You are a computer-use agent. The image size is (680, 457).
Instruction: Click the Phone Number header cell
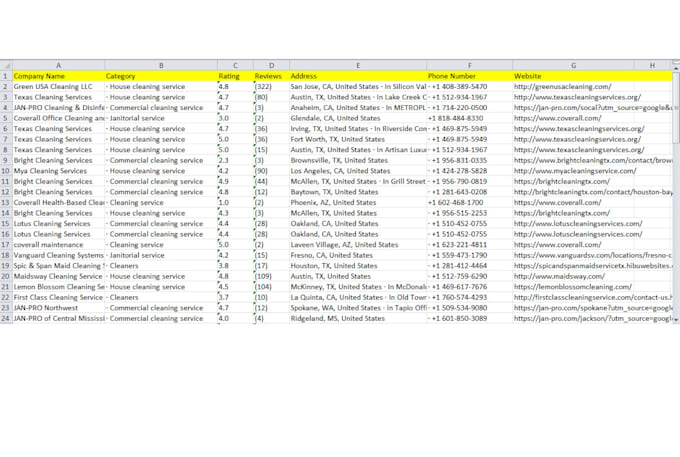point(470,76)
